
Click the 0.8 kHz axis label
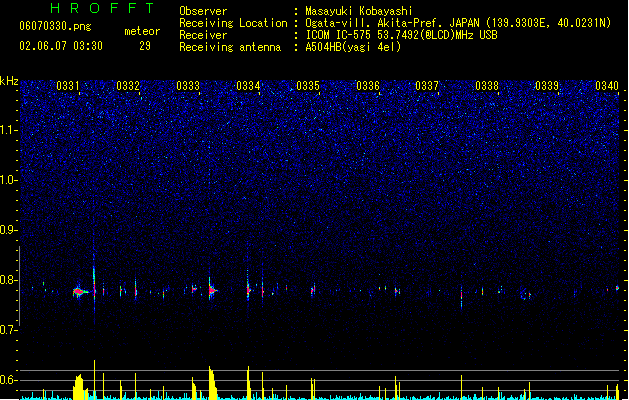[x=9, y=280]
